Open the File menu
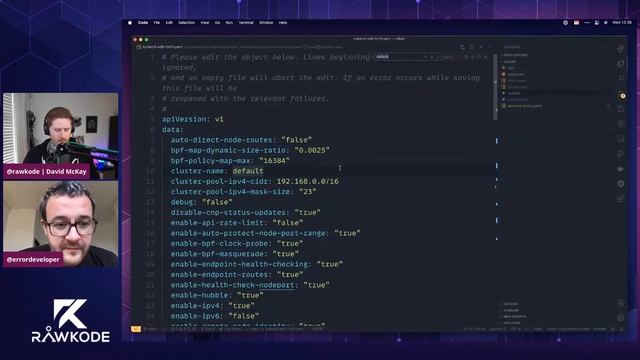Screen dimensions: 640x360 tap(157, 23)
